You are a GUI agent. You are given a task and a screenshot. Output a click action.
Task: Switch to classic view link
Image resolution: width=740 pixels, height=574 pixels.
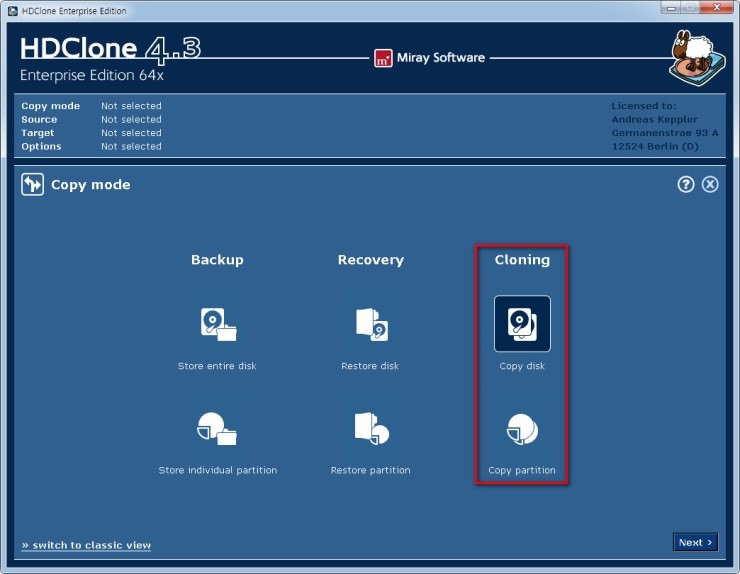[86, 545]
